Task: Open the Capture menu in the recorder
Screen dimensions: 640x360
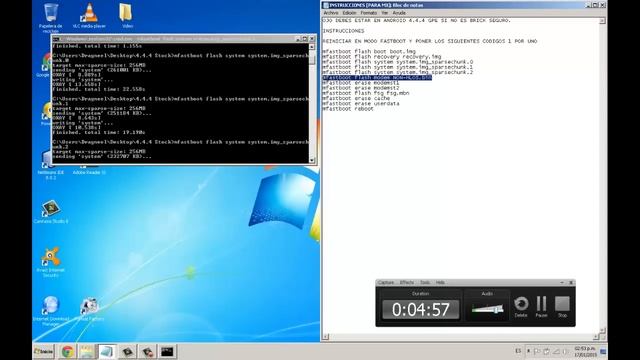Action: (x=386, y=282)
